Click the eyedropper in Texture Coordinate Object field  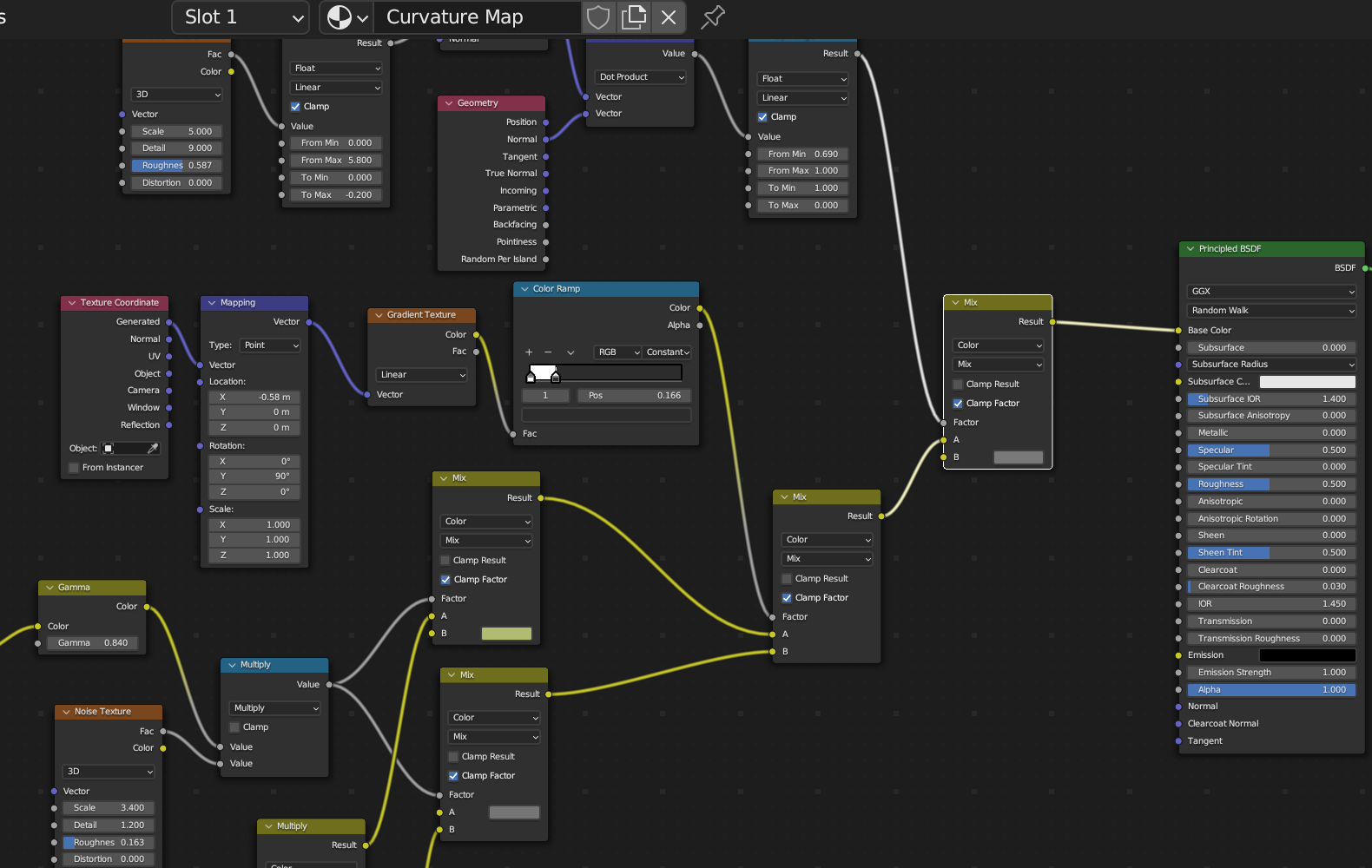click(153, 449)
